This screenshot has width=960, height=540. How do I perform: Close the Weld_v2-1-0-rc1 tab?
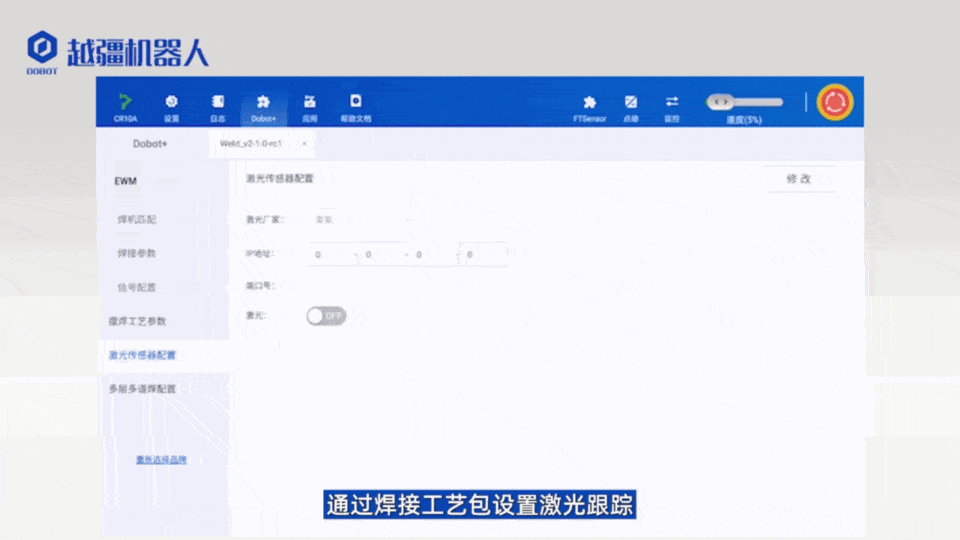point(303,144)
